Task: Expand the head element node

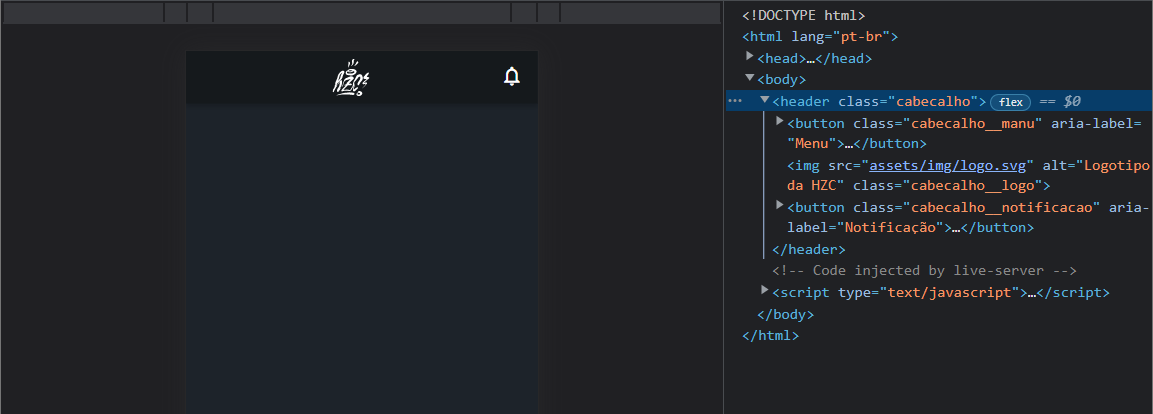Action: pyautogui.click(x=749, y=57)
